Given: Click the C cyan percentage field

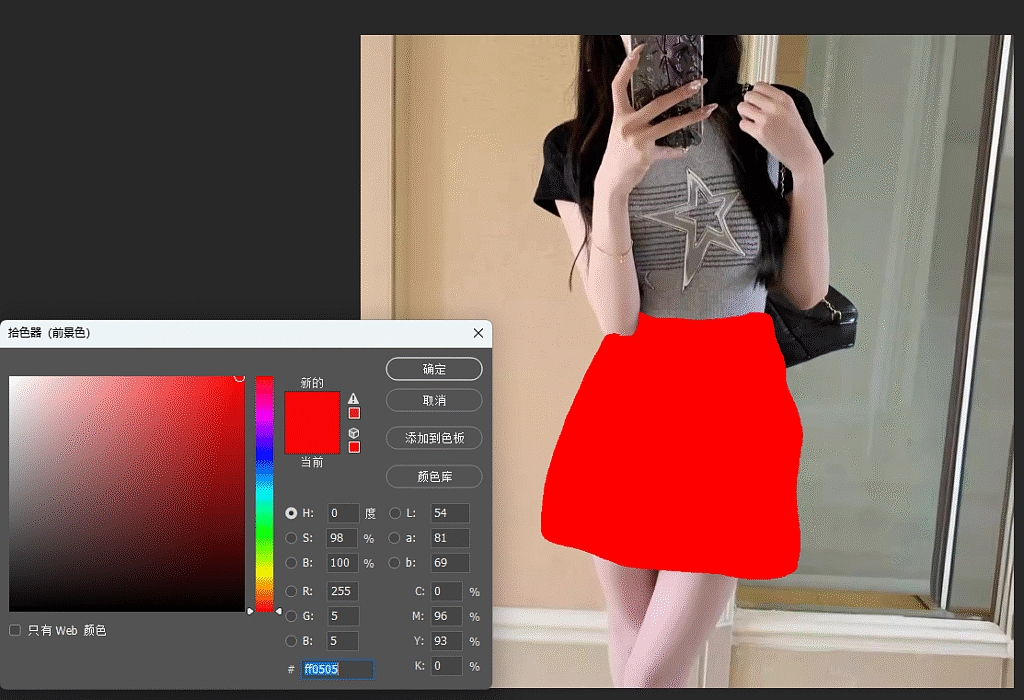Looking at the screenshot, I should coord(447,592).
